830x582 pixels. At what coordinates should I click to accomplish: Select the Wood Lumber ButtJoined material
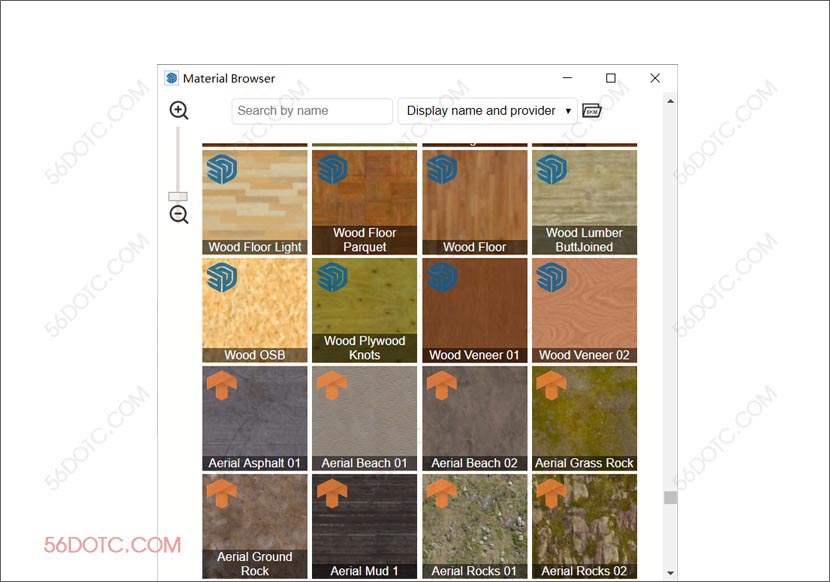tap(584, 201)
